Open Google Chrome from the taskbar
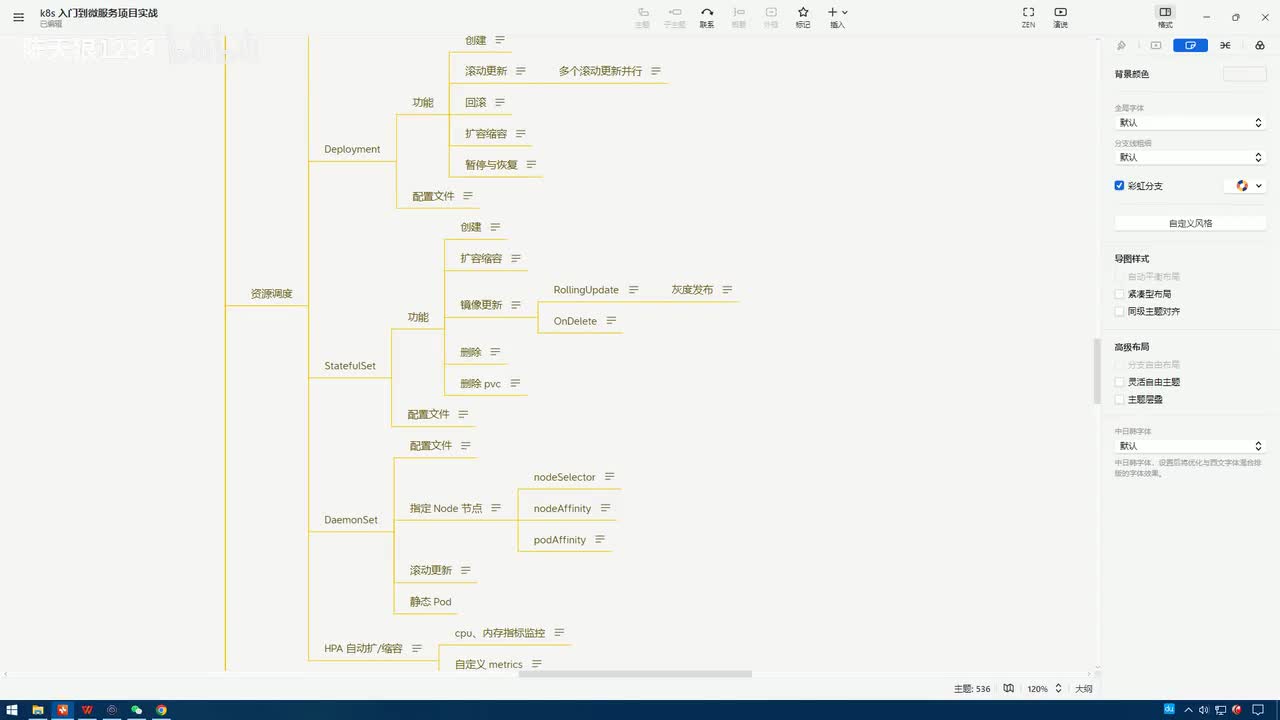The width and height of the screenshot is (1280, 720). click(x=161, y=710)
